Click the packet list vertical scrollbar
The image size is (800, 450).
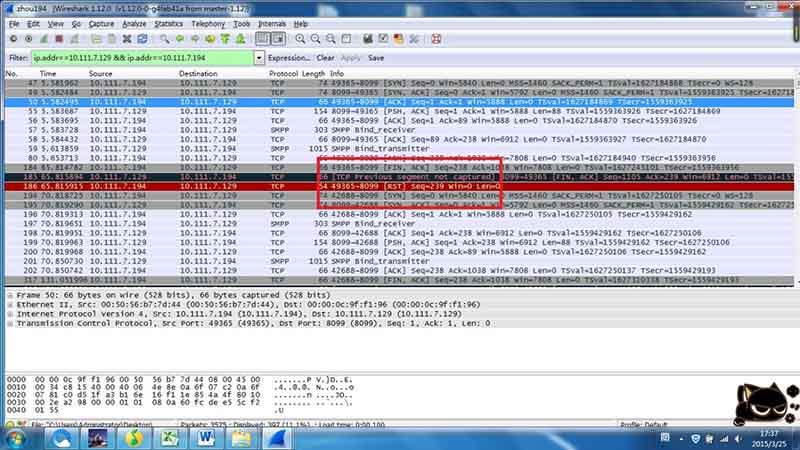(797, 179)
